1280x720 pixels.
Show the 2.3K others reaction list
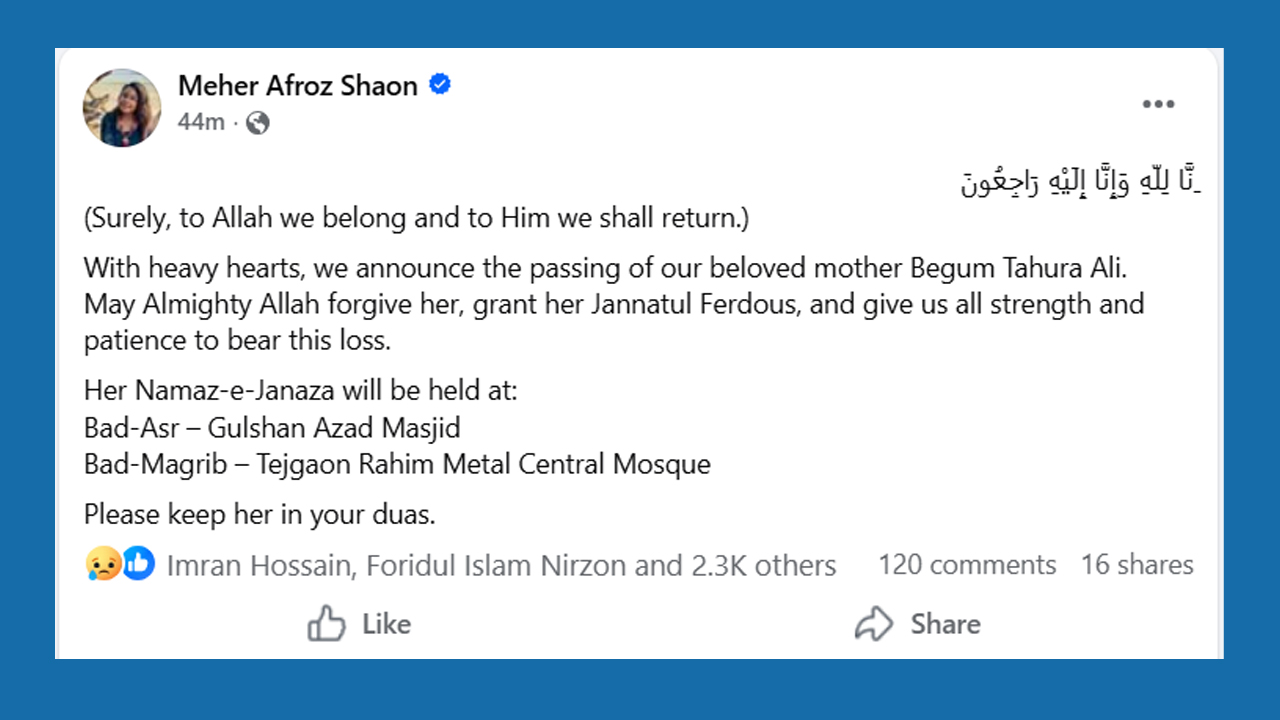(x=763, y=566)
